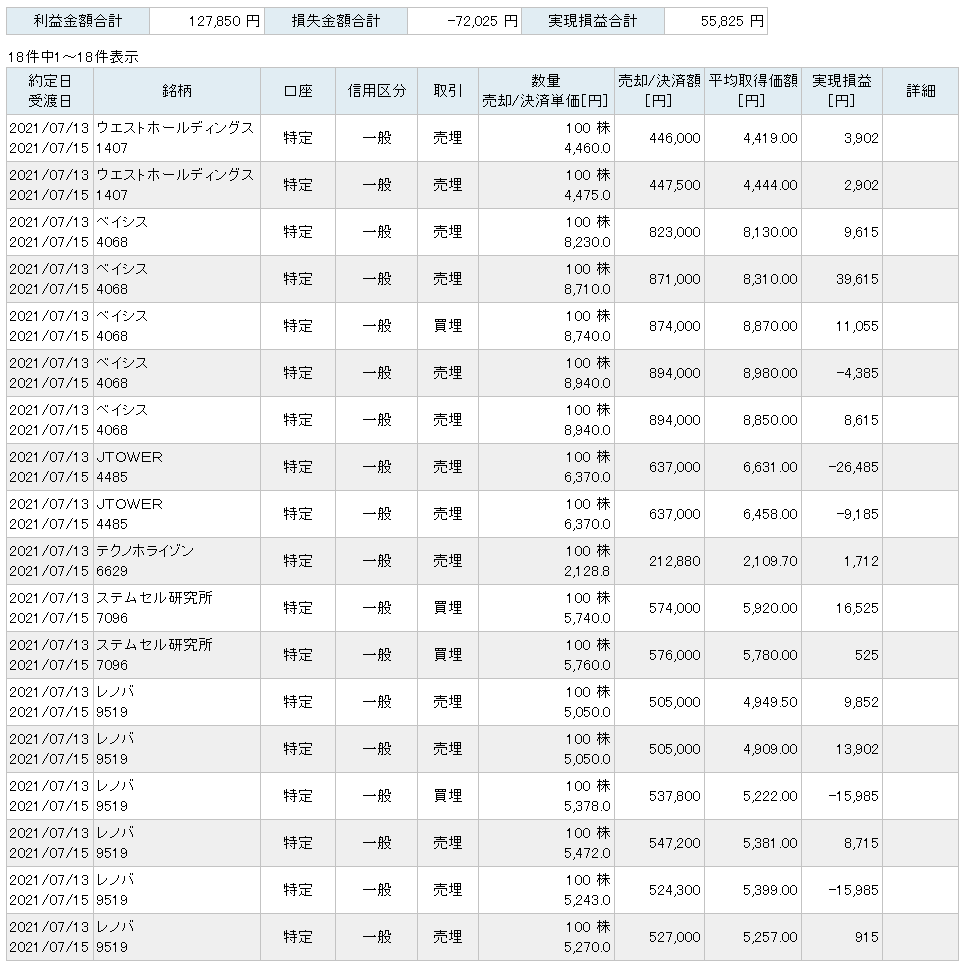Click the average cost 2,109.70
The width and height of the screenshot is (962, 966).
pos(770,561)
